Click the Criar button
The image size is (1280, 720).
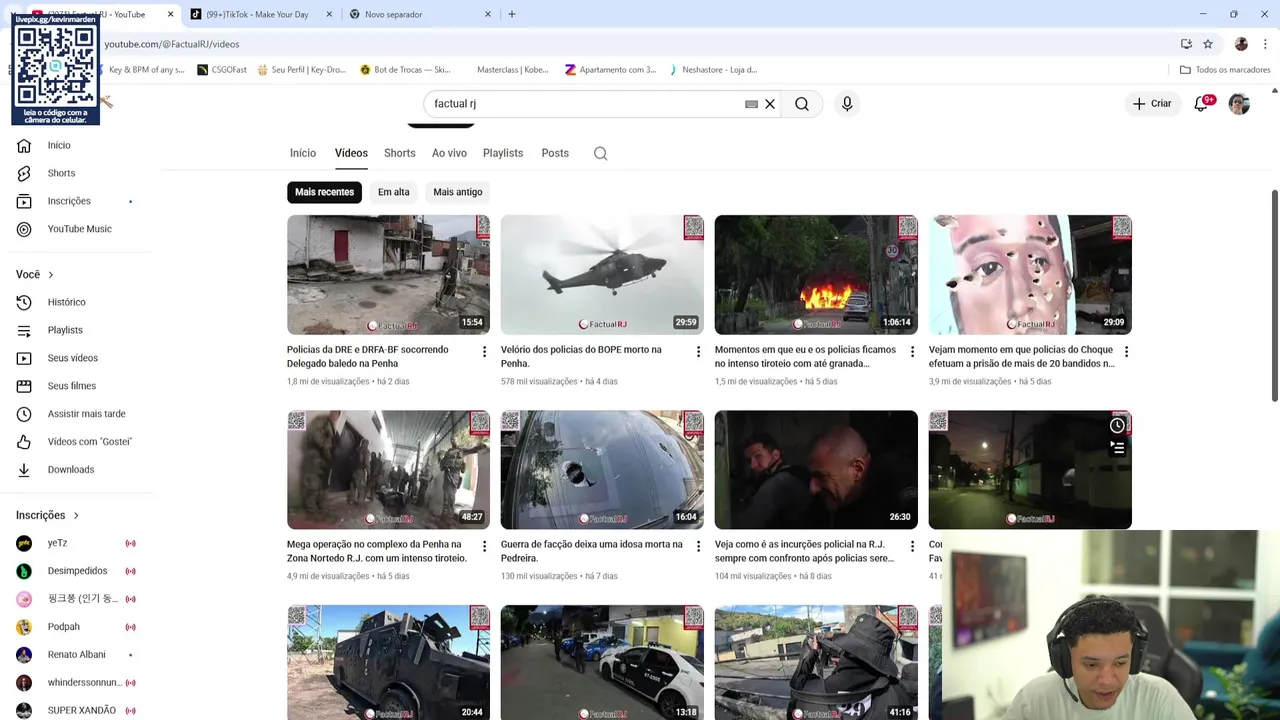pyautogui.click(x=1152, y=104)
